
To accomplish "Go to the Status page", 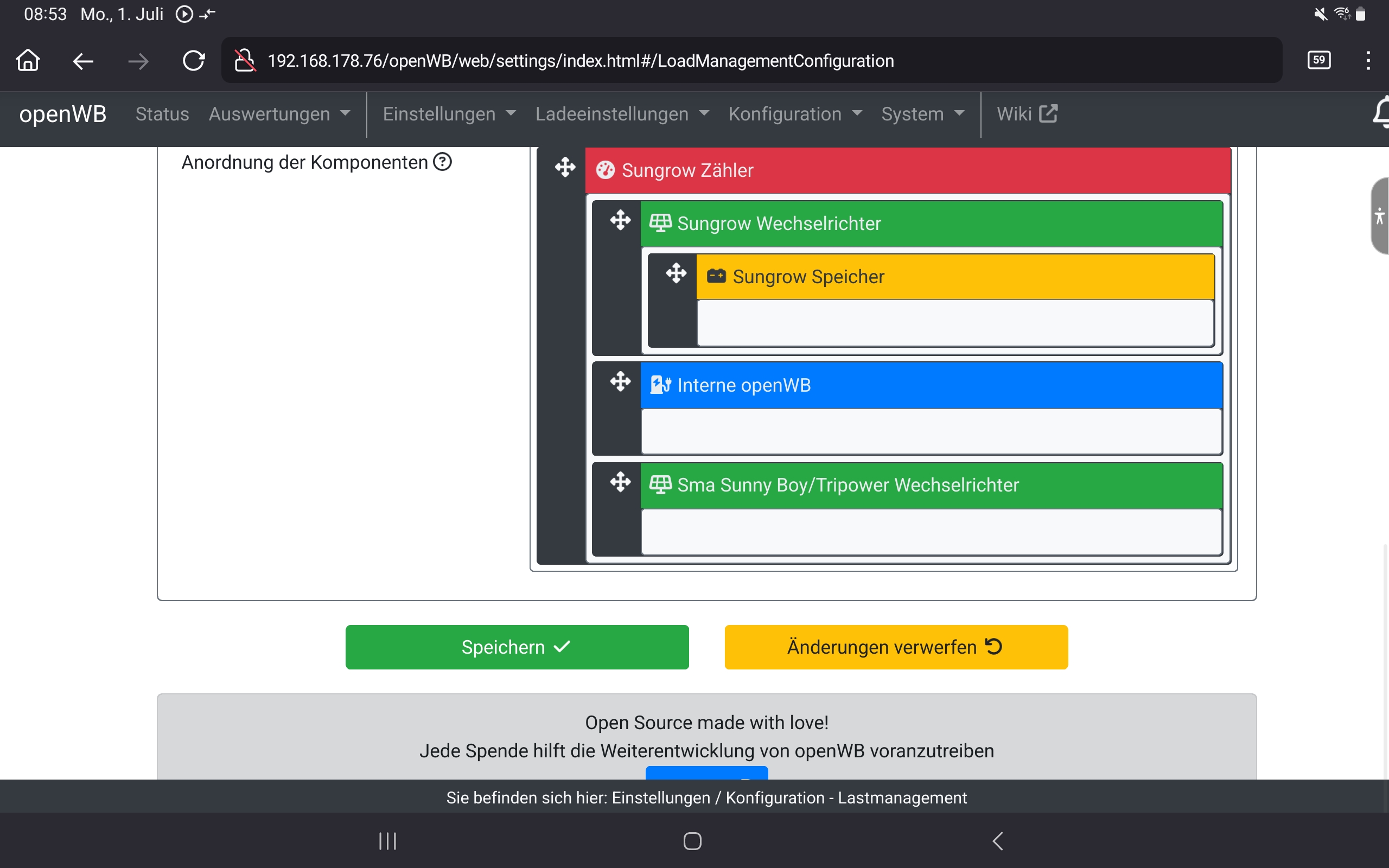I will [x=162, y=114].
